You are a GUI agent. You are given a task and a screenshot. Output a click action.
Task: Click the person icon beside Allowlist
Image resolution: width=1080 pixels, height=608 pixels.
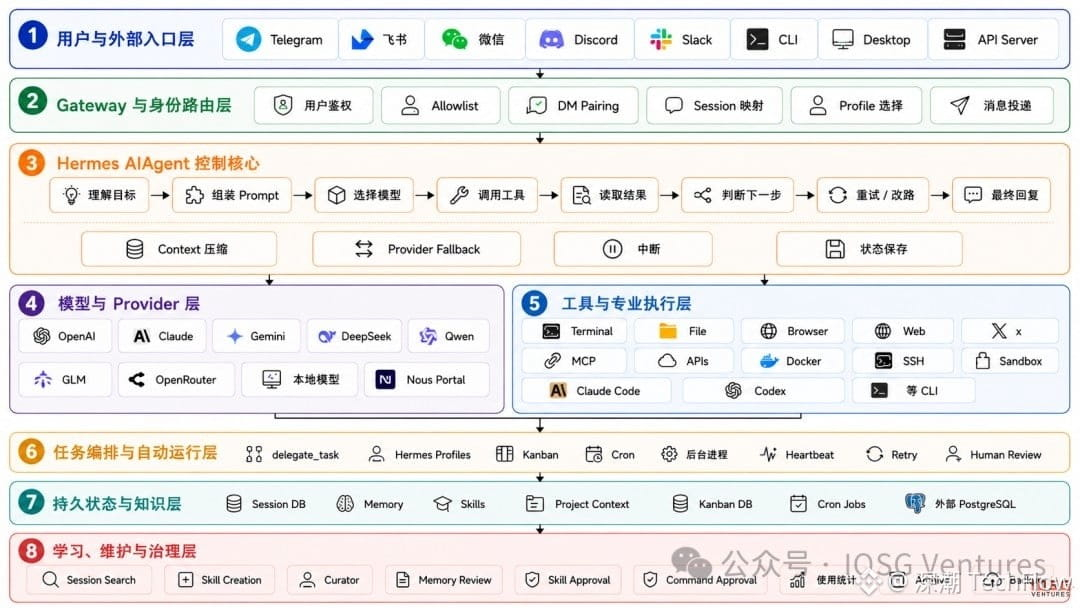(x=410, y=105)
